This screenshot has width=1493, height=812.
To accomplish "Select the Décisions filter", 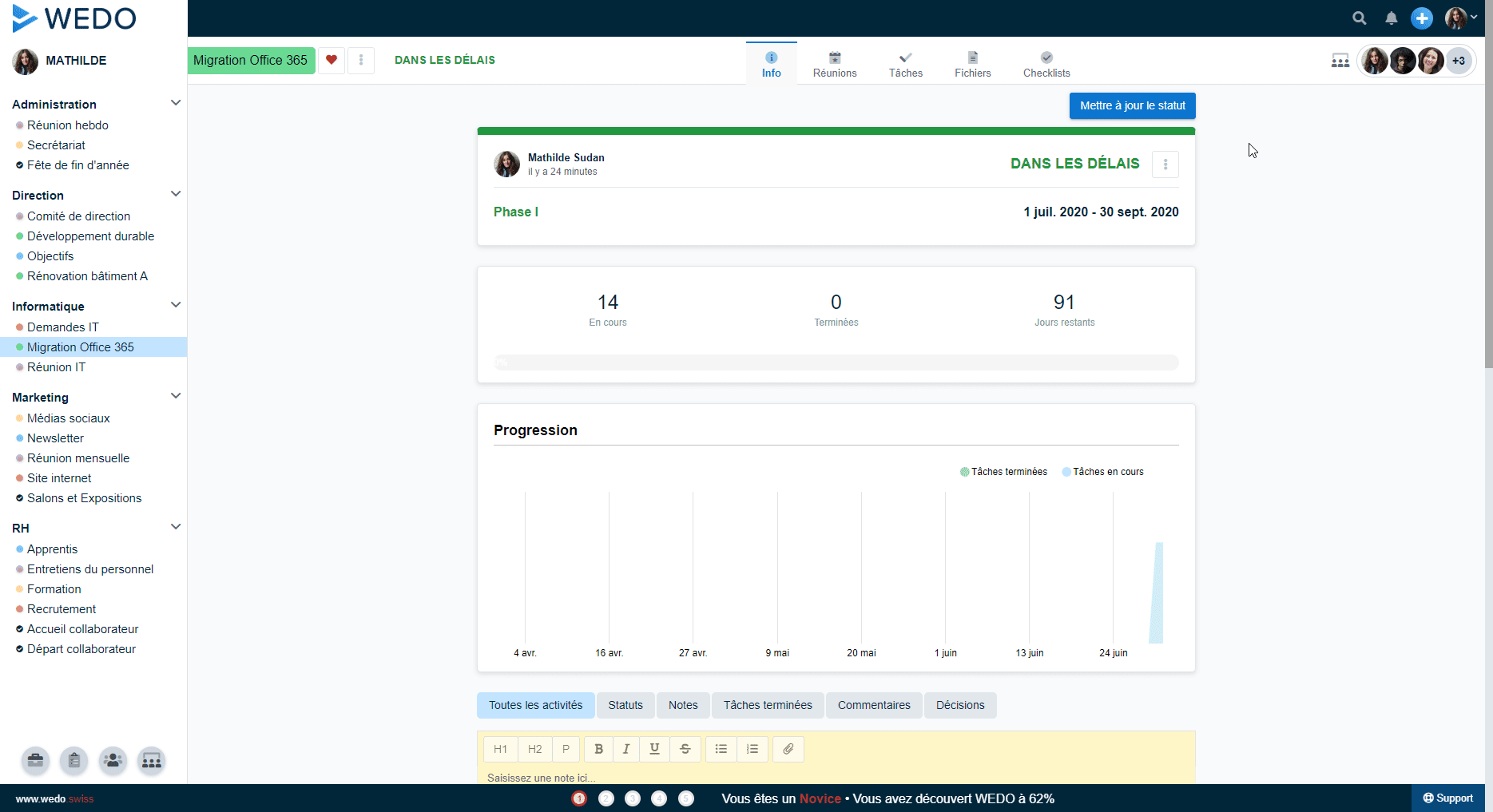I will click(960, 705).
